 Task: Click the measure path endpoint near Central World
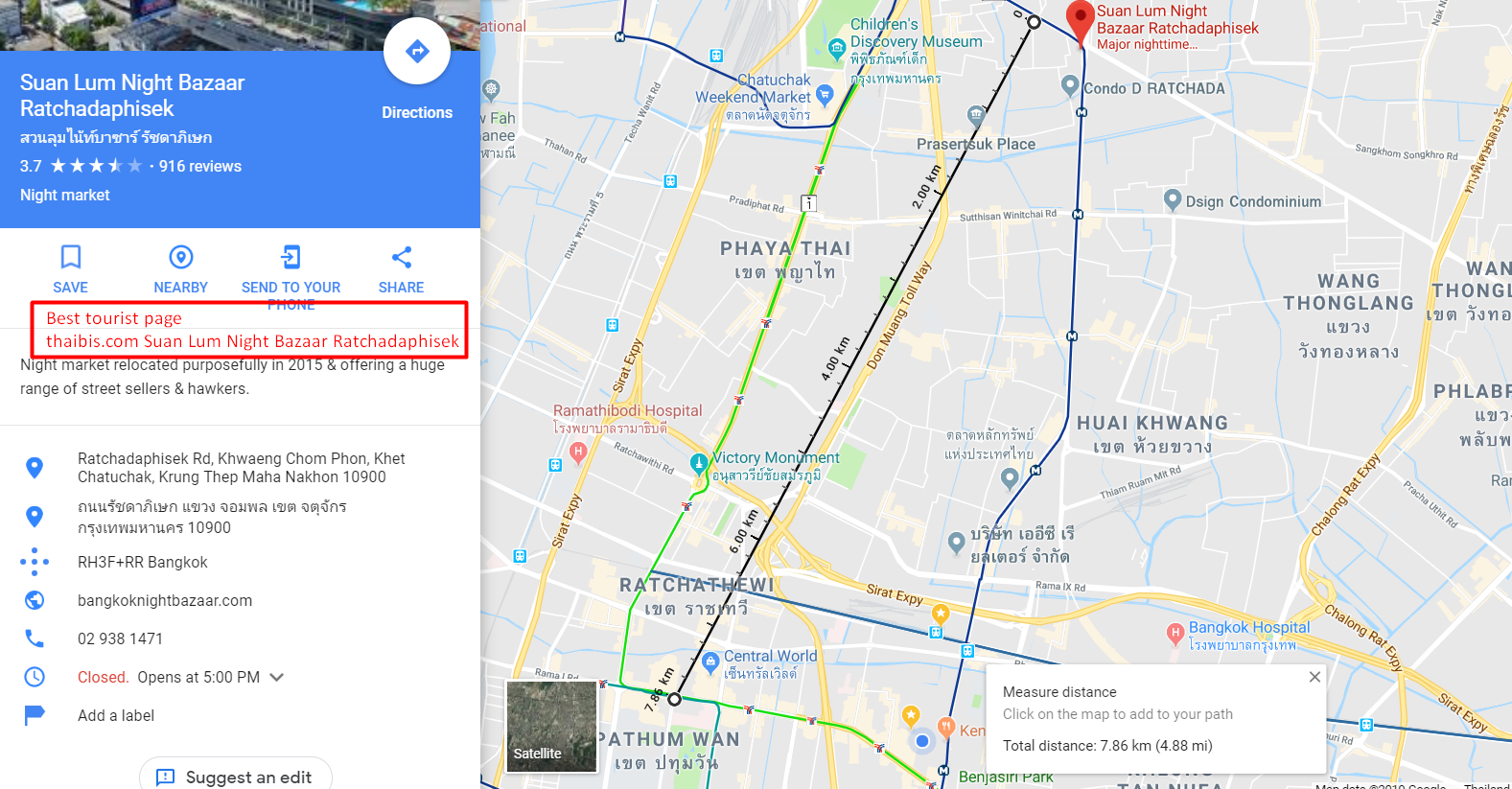(675, 699)
